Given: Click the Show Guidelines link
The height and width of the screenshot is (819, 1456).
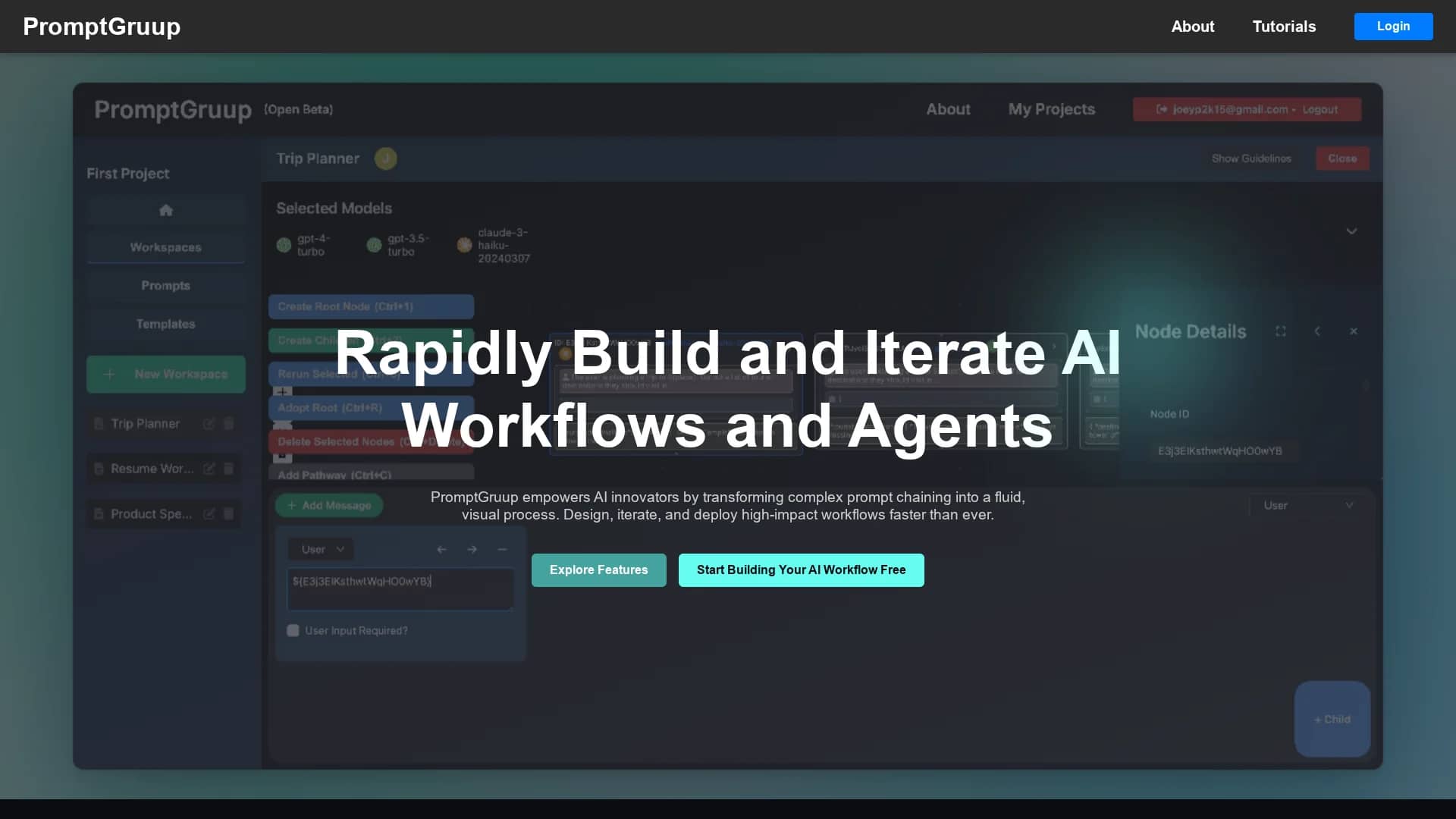Looking at the screenshot, I should tap(1251, 158).
